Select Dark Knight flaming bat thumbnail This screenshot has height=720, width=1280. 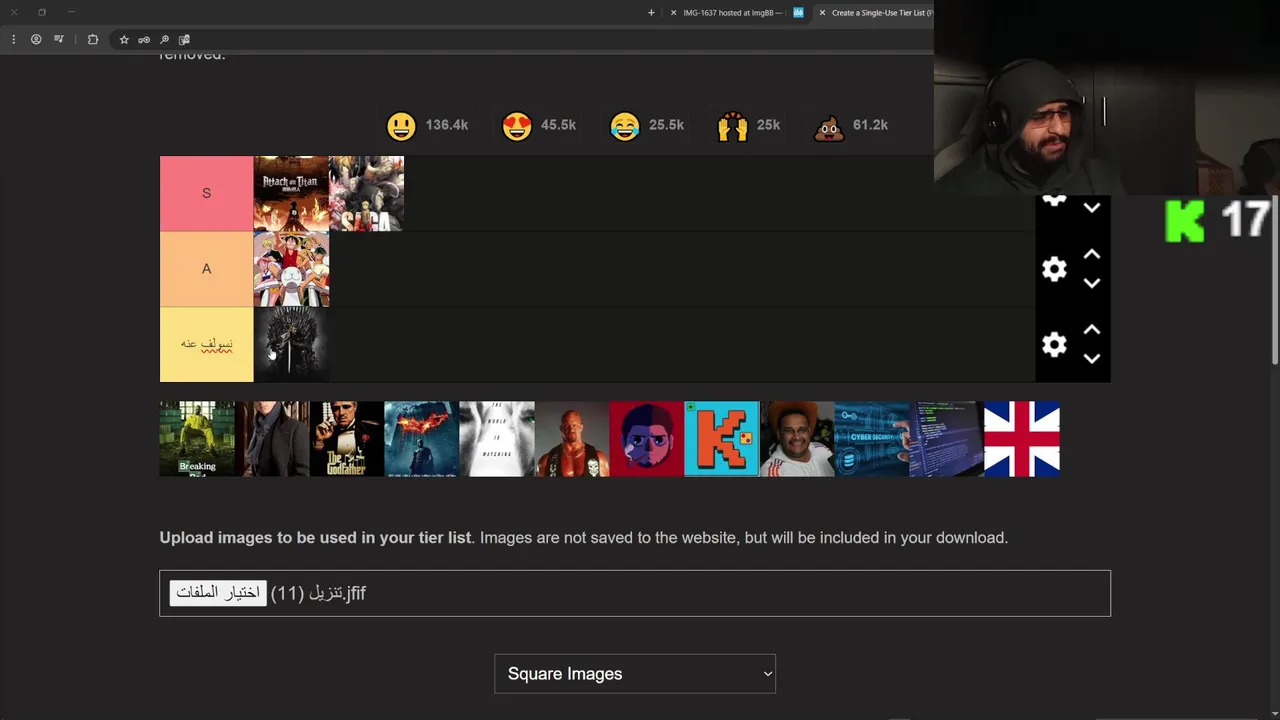click(422, 439)
